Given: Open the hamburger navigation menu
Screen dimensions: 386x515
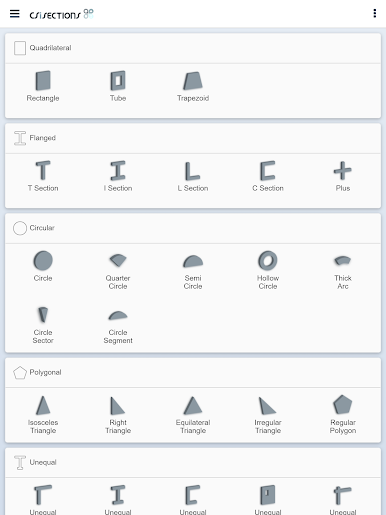Looking at the screenshot, I should (x=15, y=14).
